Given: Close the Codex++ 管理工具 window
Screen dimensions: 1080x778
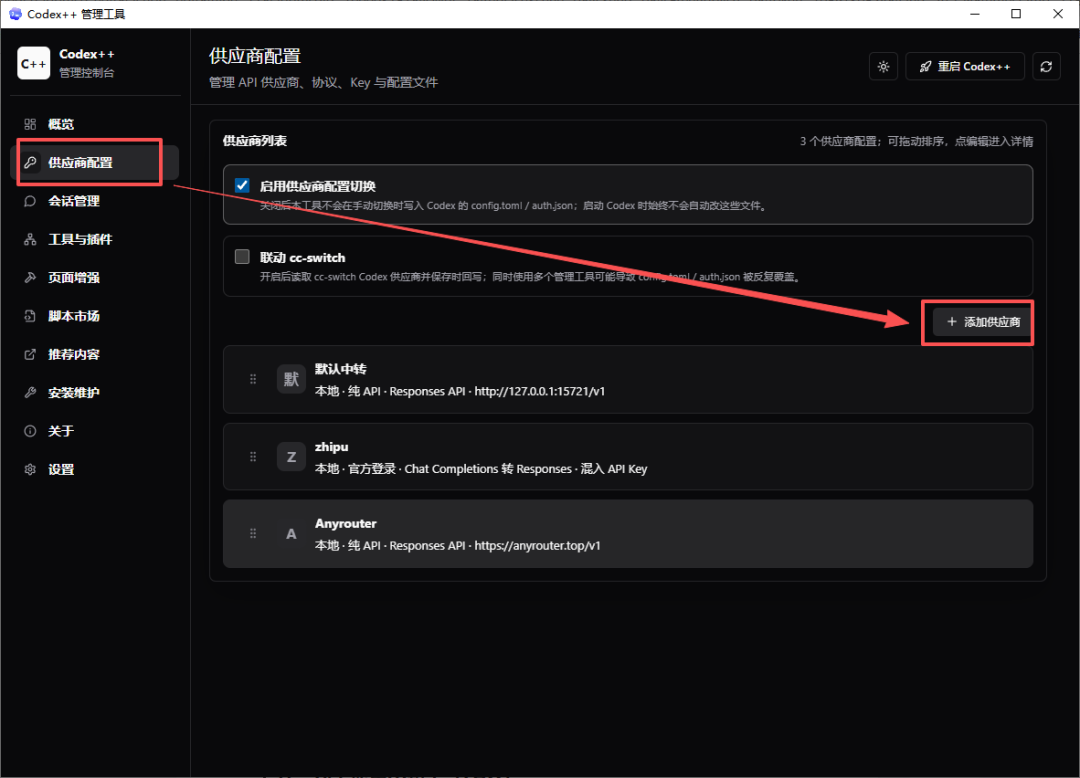Looking at the screenshot, I should pyautogui.click(x=1058, y=14).
